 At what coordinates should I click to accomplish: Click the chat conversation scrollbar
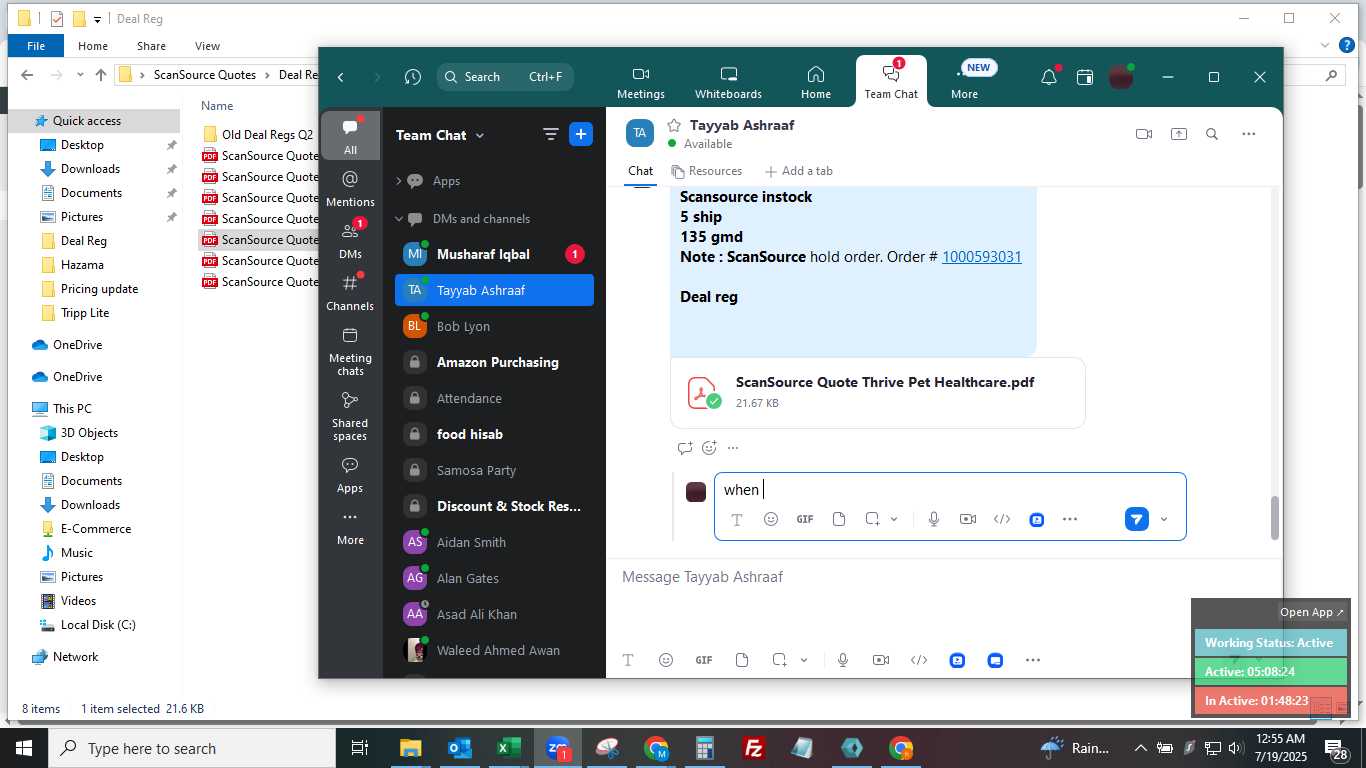pyautogui.click(x=1274, y=518)
